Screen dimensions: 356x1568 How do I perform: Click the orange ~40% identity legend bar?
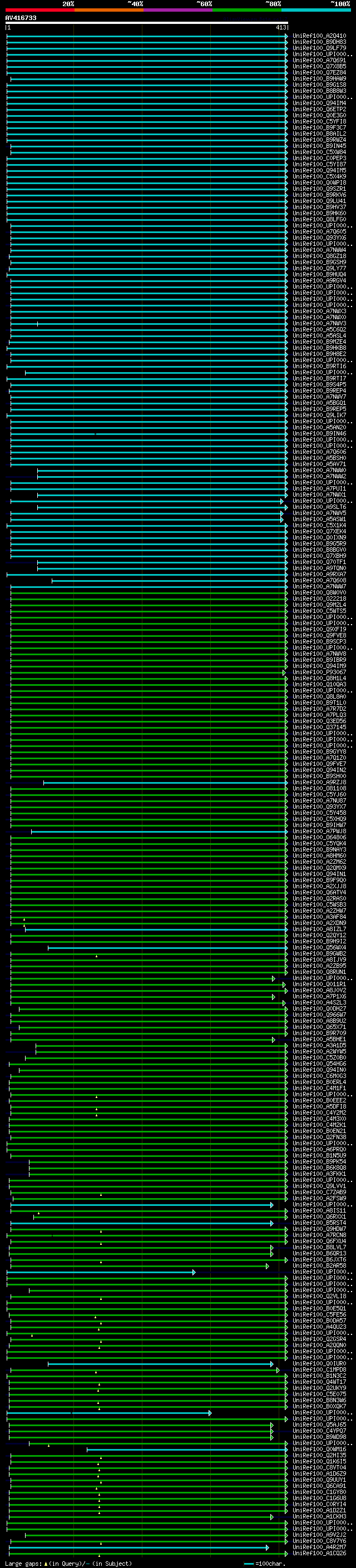coord(109,10)
